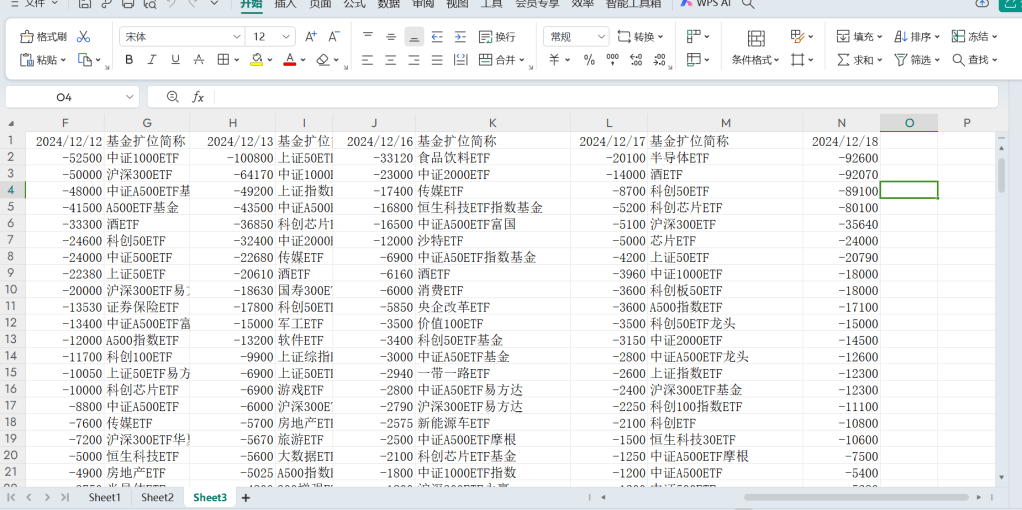Click the add new sheet plus icon
Viewport: 1022px width, 510px height.
(246, 497)
